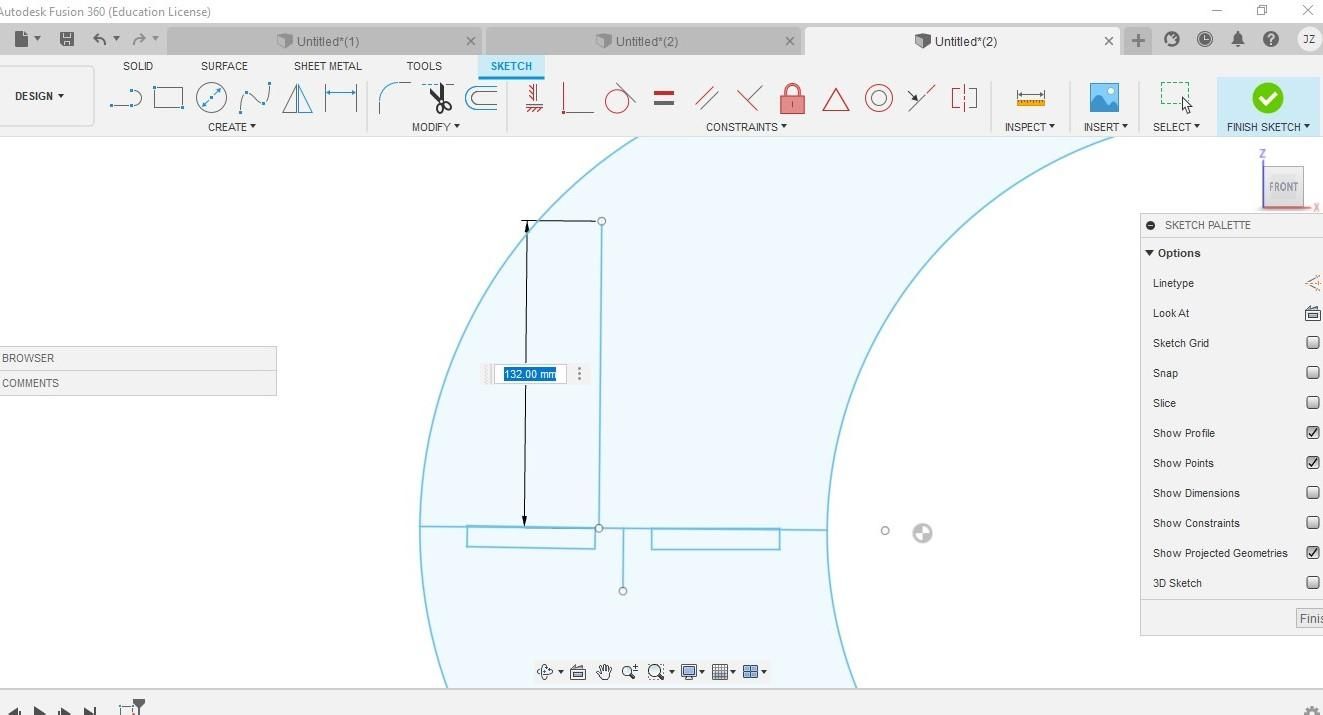The image size is (1323, 715).
Task: Apply Coincident constraint
Action: (576, 98)
